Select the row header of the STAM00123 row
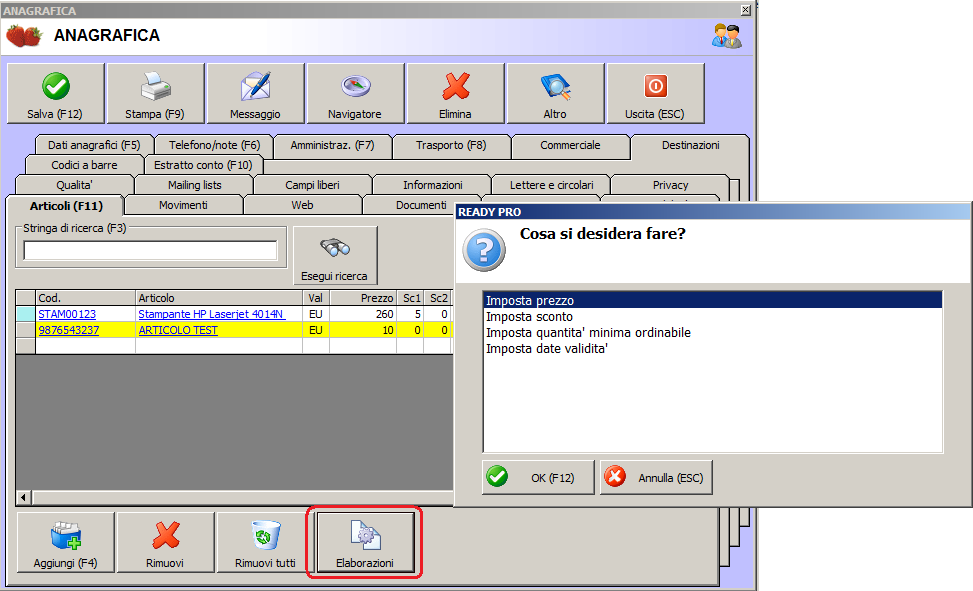This screenshot has height=591, width=973. (x=25, y=314)
